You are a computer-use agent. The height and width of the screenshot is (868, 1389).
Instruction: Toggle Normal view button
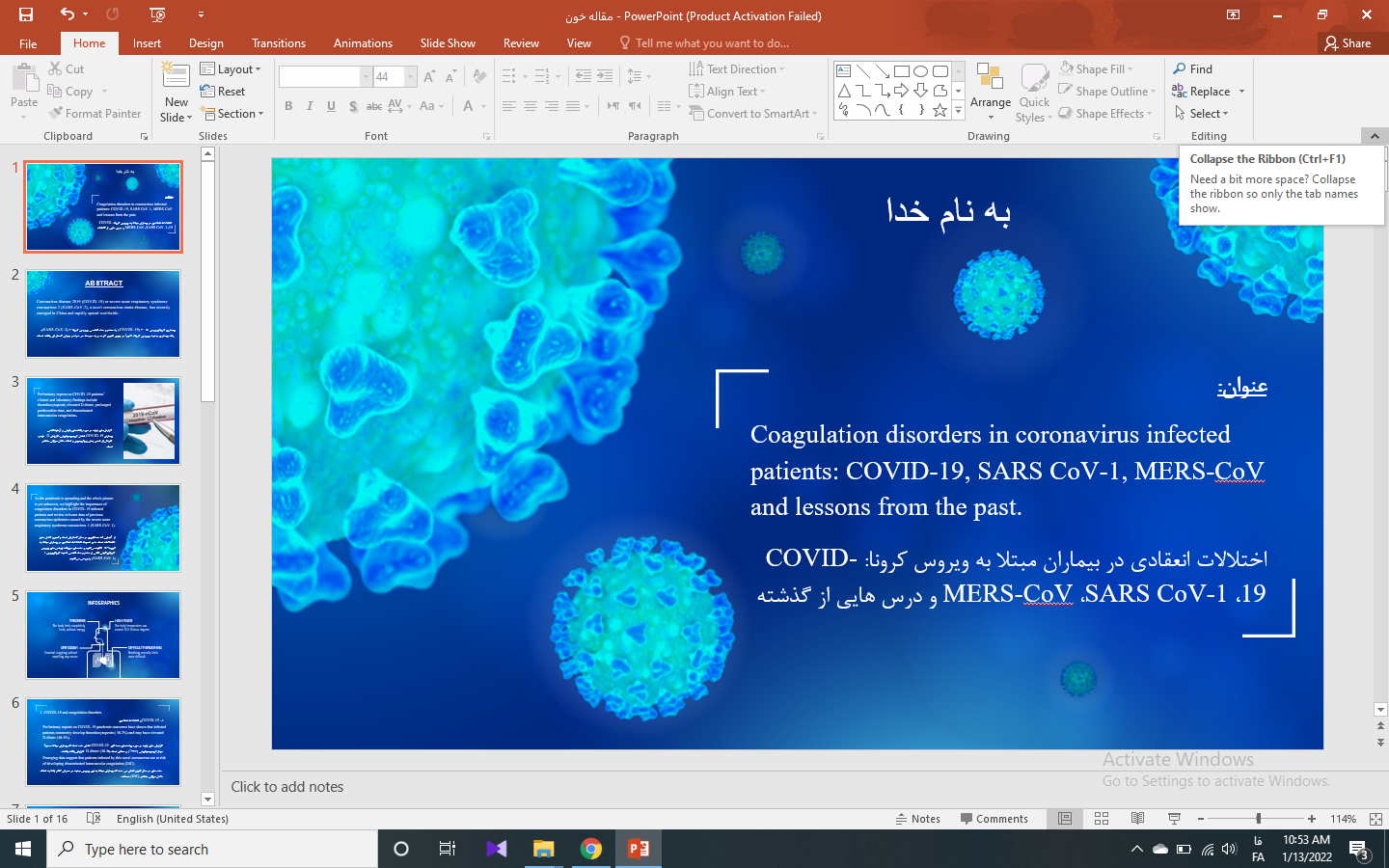coord(1065,819)
